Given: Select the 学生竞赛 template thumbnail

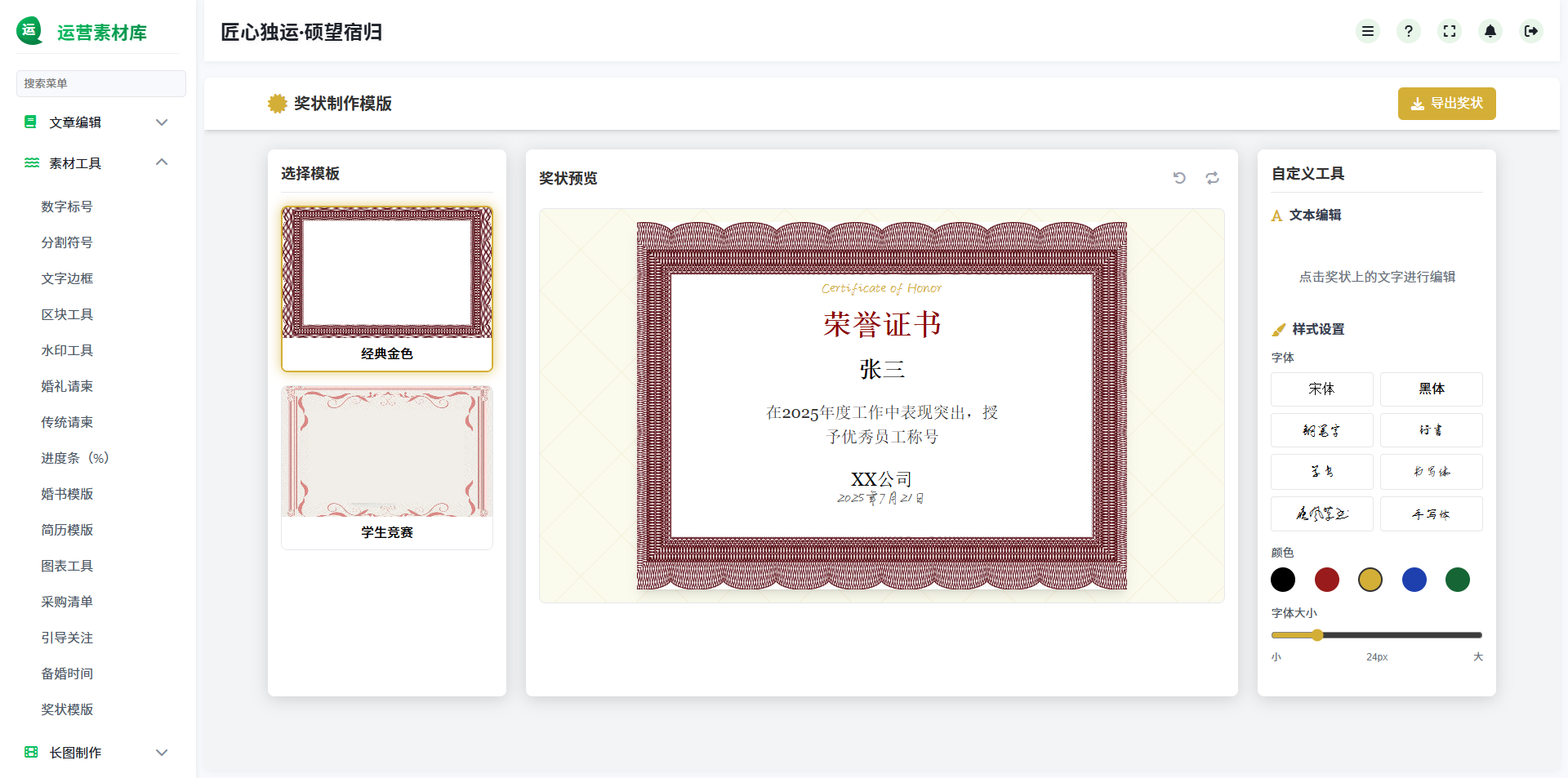Looking at the screenshot, I should pos(386,466).
